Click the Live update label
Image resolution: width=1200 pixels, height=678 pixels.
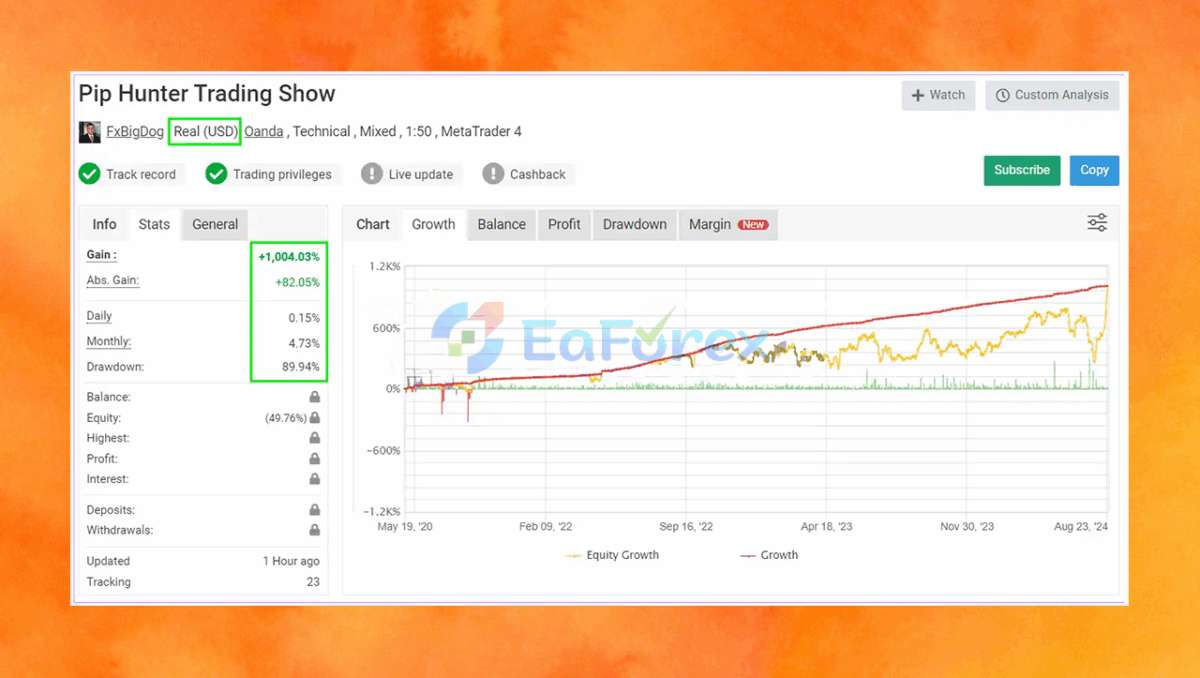[x=420, y=175]
